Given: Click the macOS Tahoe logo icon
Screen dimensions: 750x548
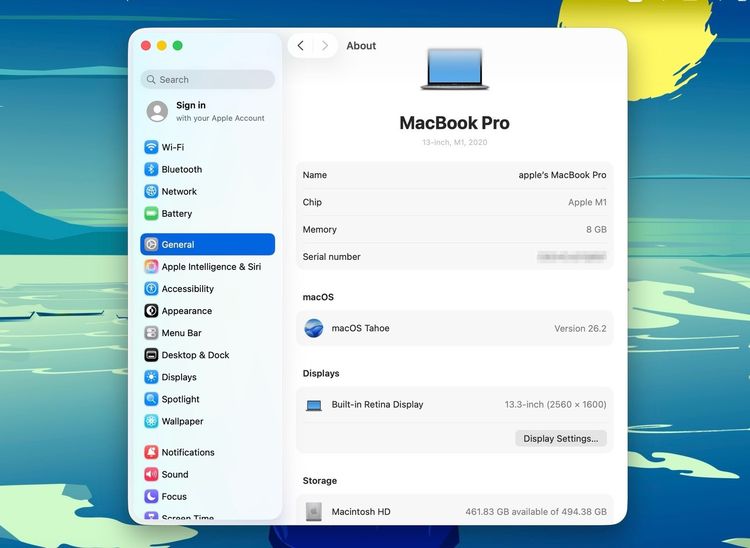Looking at the screenshot, I should [x=314, y=329].
